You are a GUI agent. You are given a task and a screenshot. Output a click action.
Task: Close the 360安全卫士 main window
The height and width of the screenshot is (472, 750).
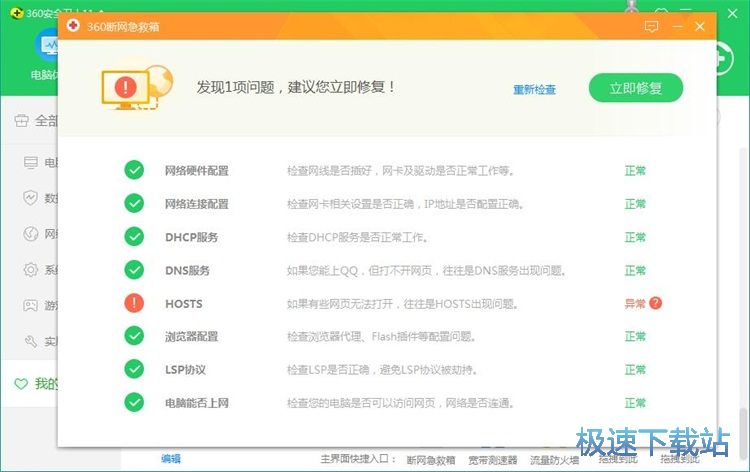pyautogui.click(x=732, y=13)
